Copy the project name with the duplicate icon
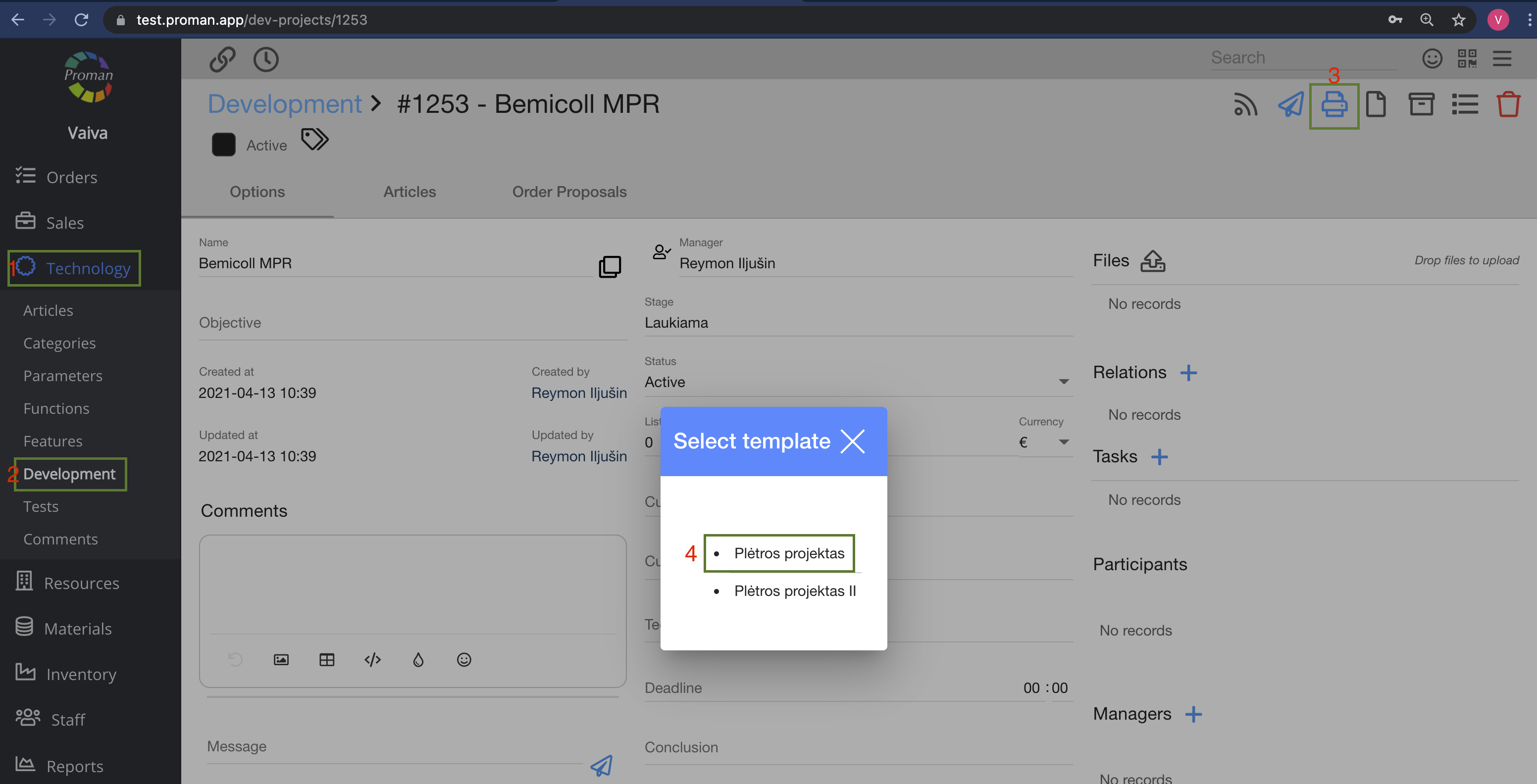This screenshot has height=784, width=1537. (609, 266)
